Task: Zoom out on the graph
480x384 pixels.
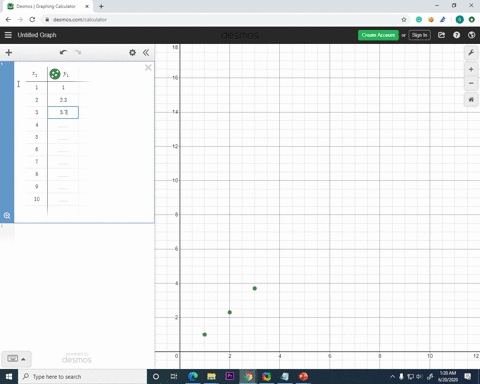Action: (471, 83)
